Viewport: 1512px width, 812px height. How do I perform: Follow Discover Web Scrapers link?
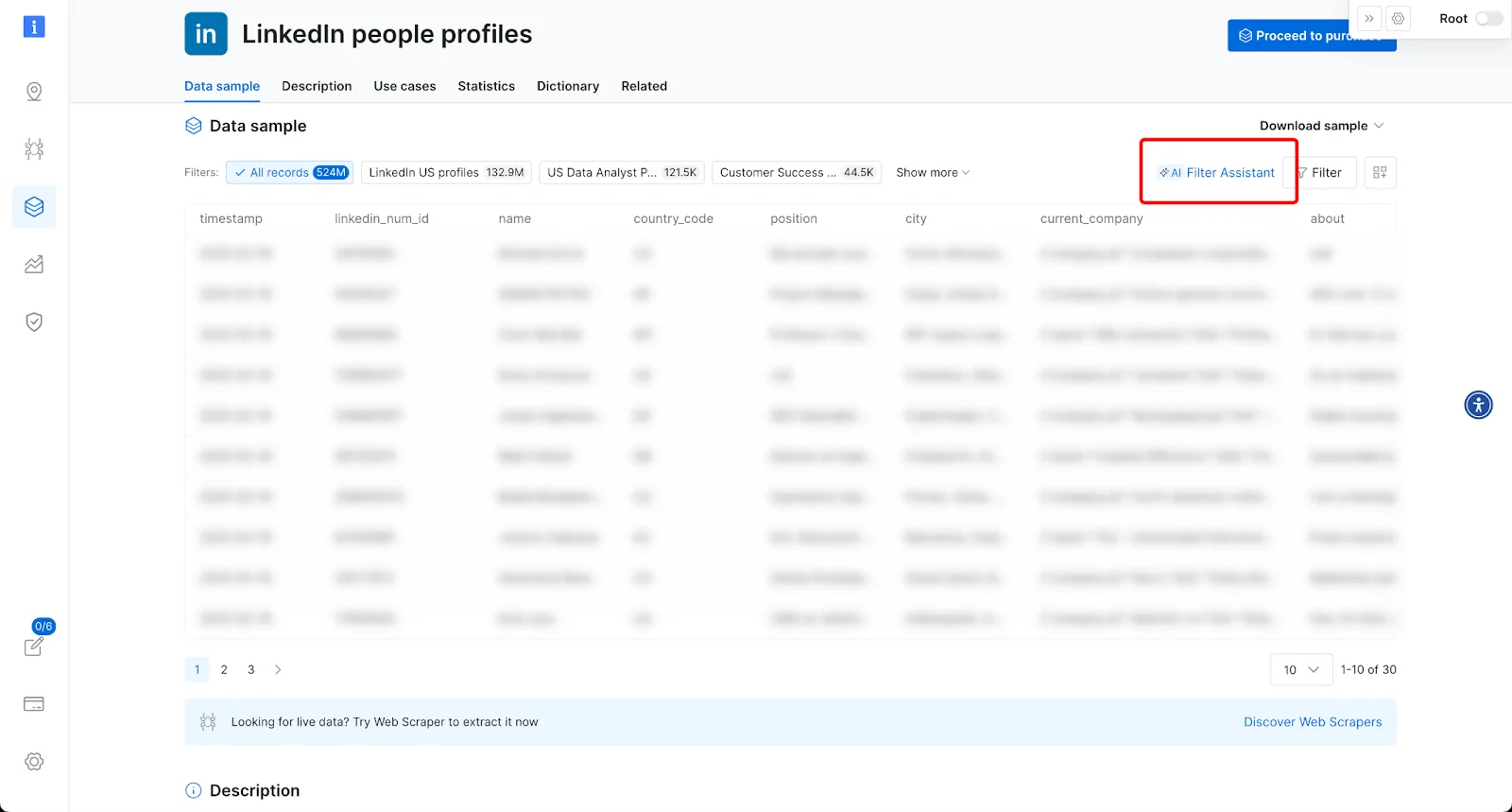point(1313,722)
